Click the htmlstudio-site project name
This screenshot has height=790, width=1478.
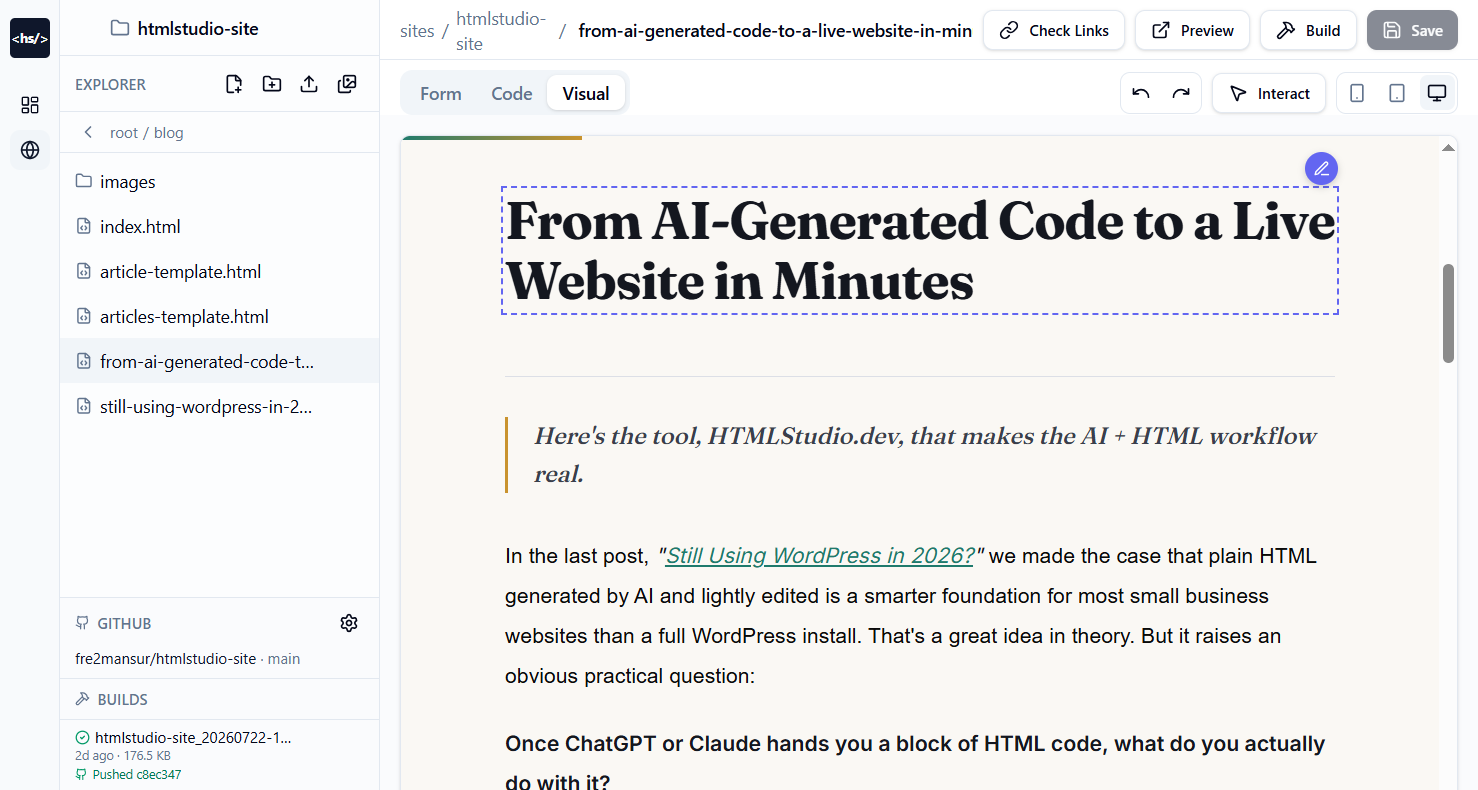point(198,28)
